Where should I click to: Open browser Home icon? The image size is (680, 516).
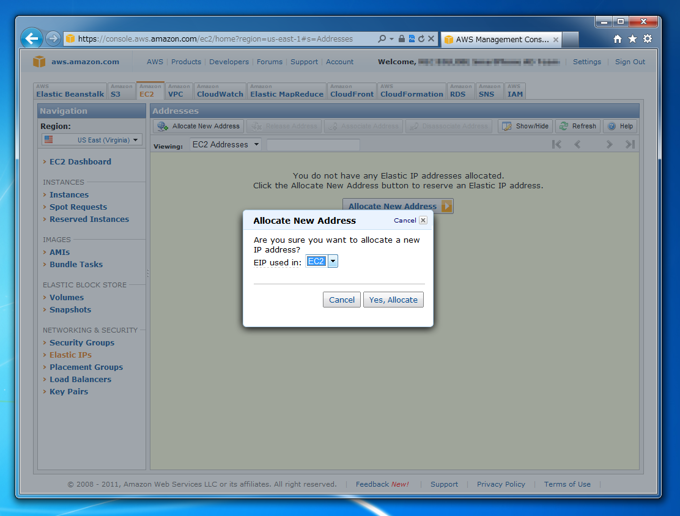click(617, 39)
